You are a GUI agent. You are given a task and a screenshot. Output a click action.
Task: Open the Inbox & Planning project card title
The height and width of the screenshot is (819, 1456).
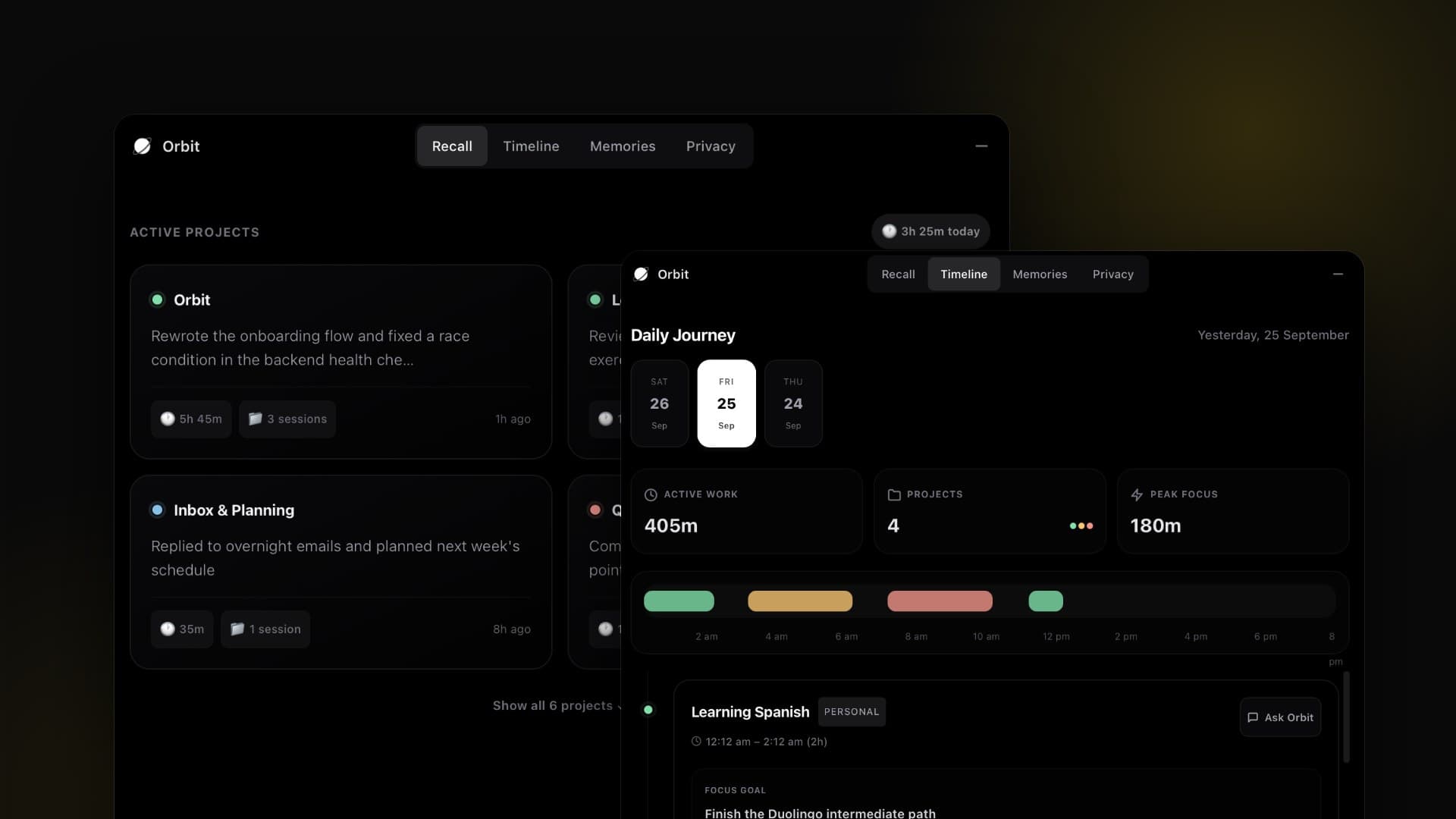coord(234,510)
